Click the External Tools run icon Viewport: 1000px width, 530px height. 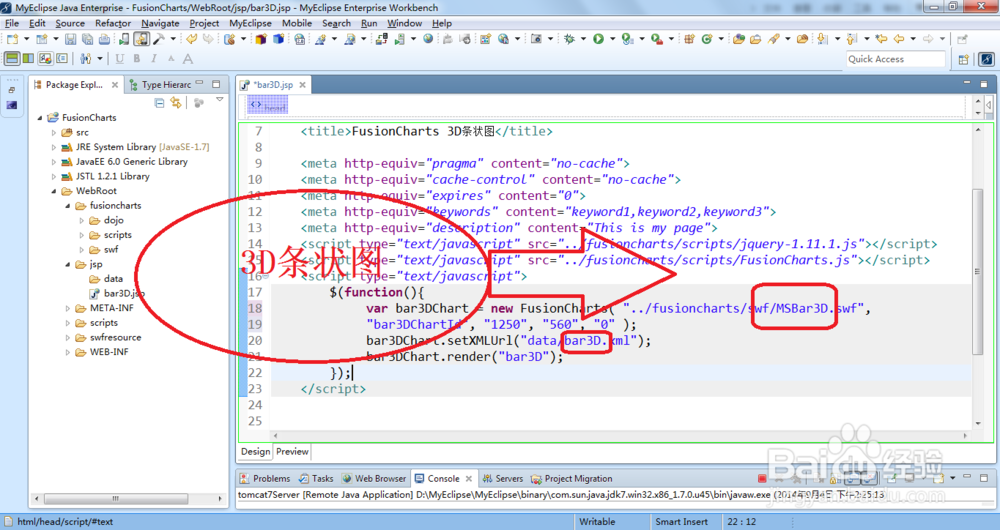tap(656, 39)
